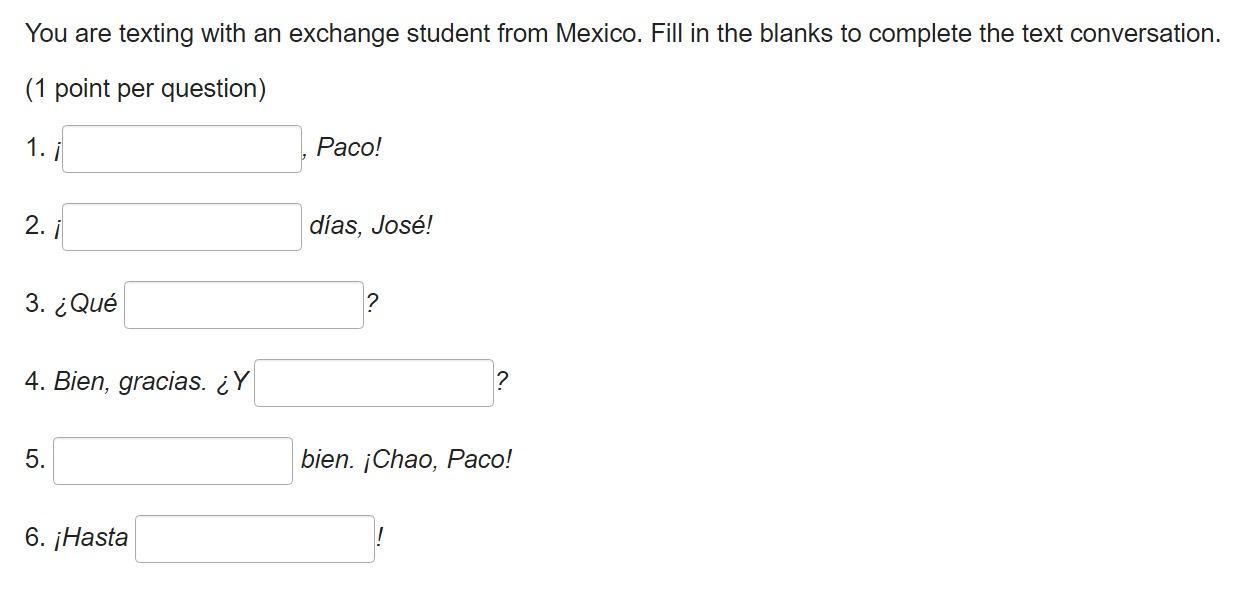The width and height of the screenshot is (1238, 599).
Task: Click the instruction sentence about exchange student
Action: (623, 33)
